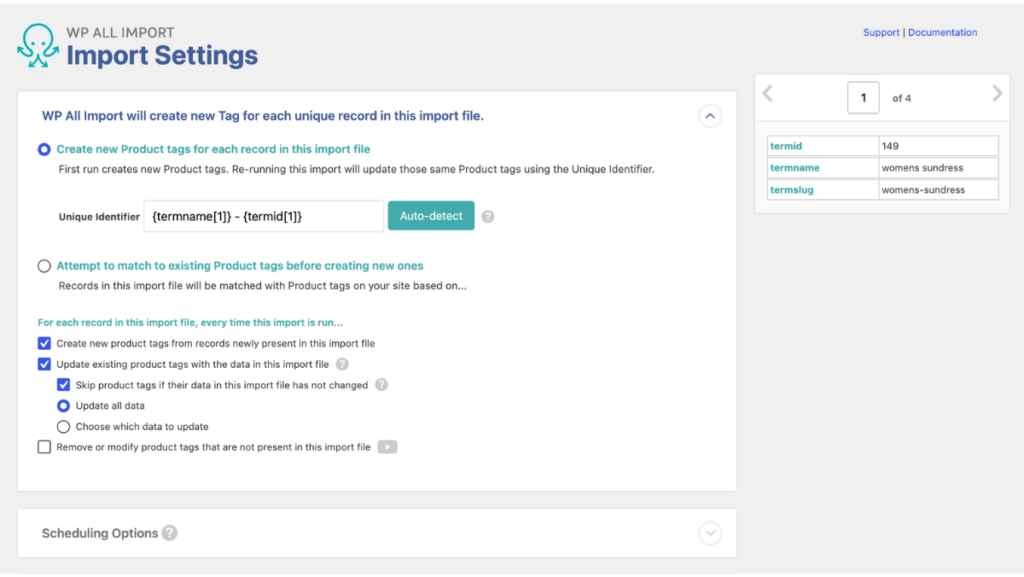This screenshot has height=577, width=1024.
Task: Open Scheduling Options help icon
Action: (x=170, y=533)
